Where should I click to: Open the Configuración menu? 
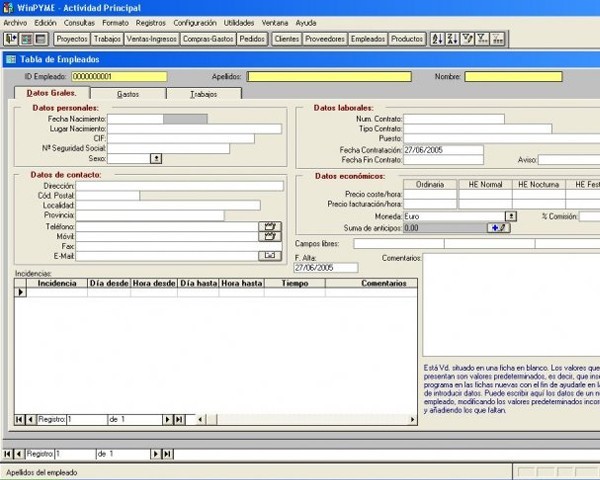(x=195, y=23)
